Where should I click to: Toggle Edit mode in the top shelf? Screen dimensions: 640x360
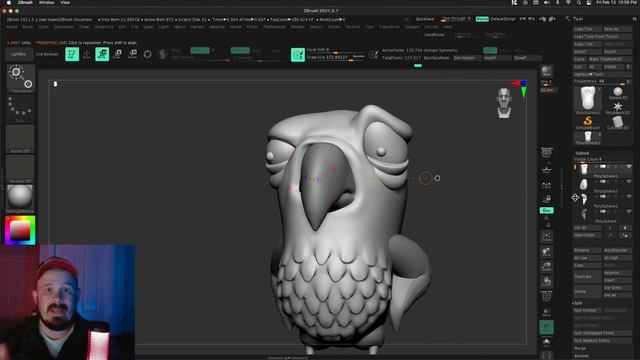tap(72, 54)
